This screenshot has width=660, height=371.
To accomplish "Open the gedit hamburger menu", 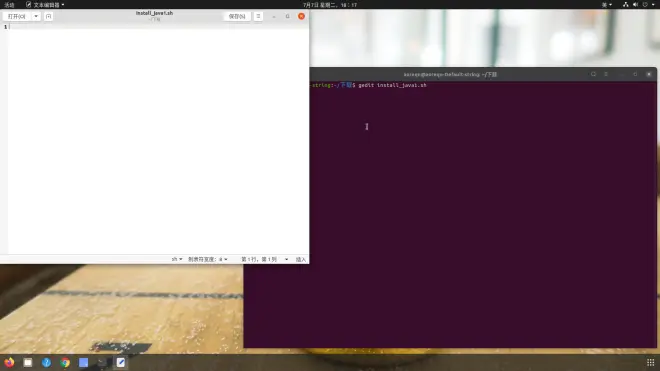I will coord(258,16).
